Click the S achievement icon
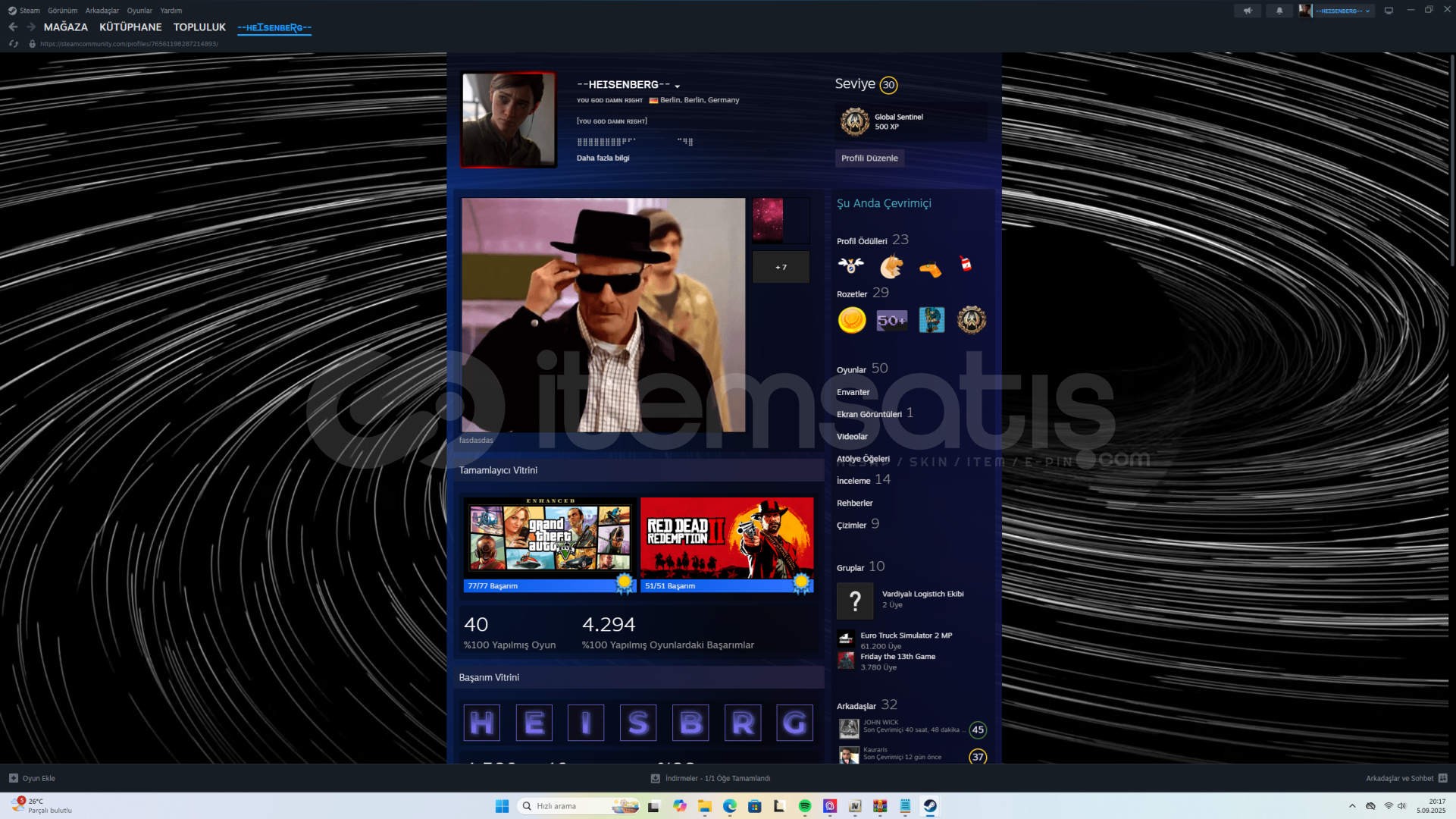Image resolution: width=1456 pixels, height=819 pixels. 638,723
